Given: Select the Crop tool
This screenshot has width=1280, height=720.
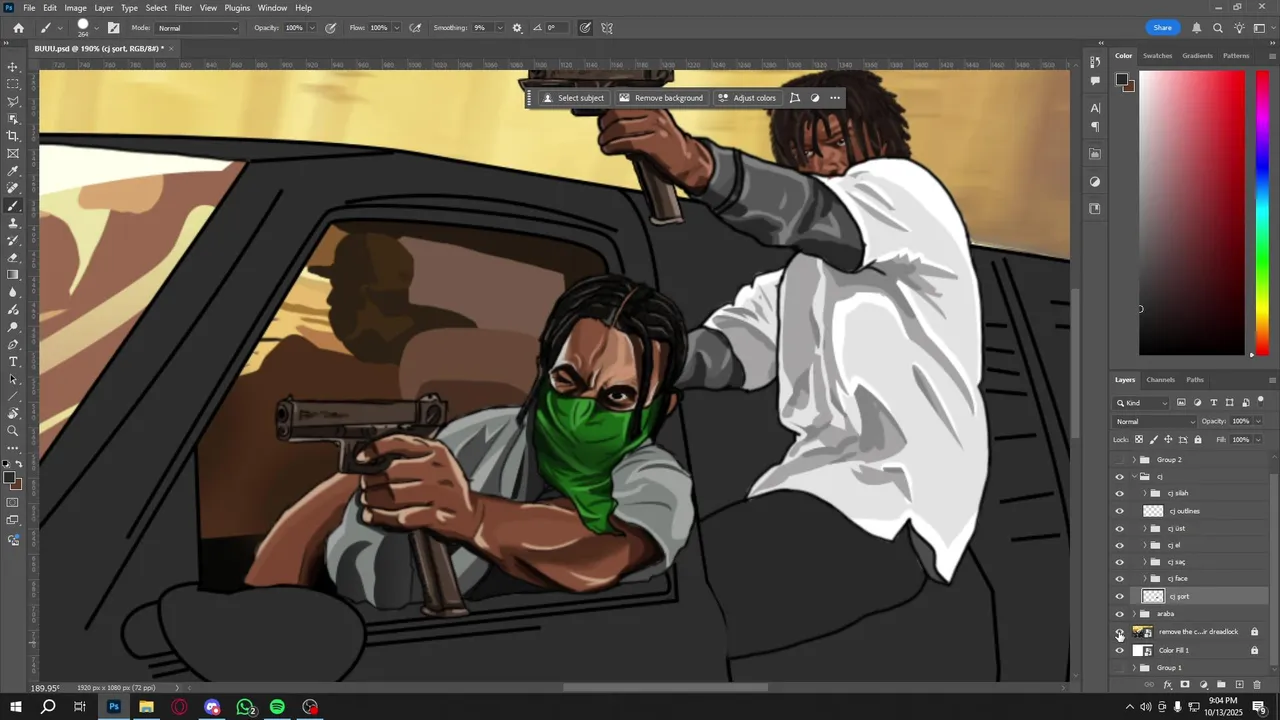Looking at the screenshot, I should pos(13,136).
